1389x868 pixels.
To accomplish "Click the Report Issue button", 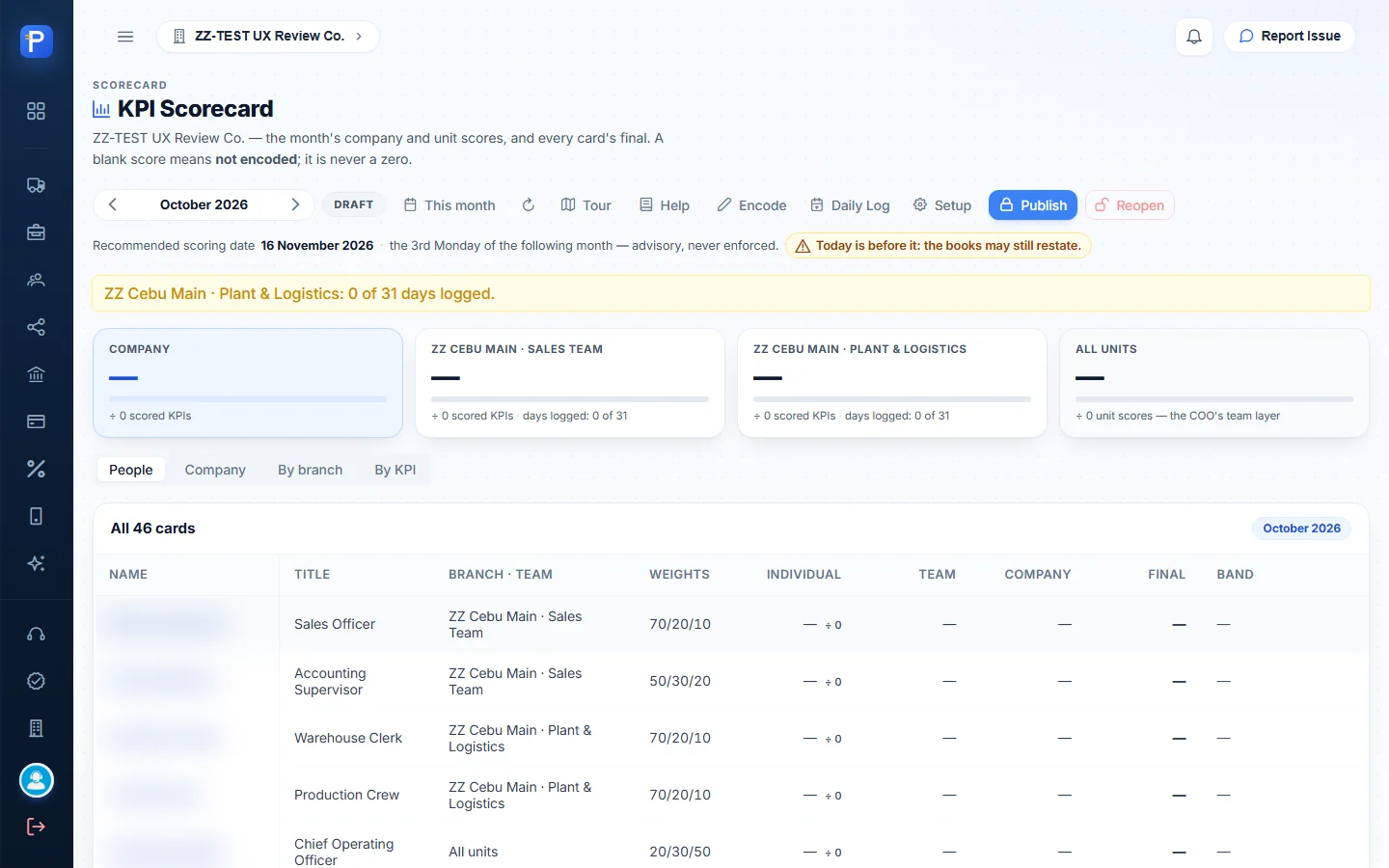I will [1290, 37].
